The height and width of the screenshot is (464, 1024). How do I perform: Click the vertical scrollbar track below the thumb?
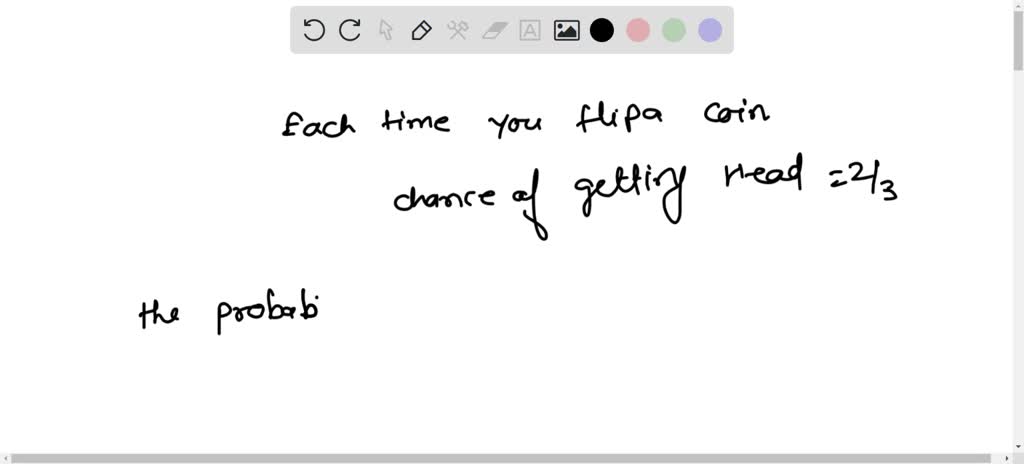[1018, 261]
